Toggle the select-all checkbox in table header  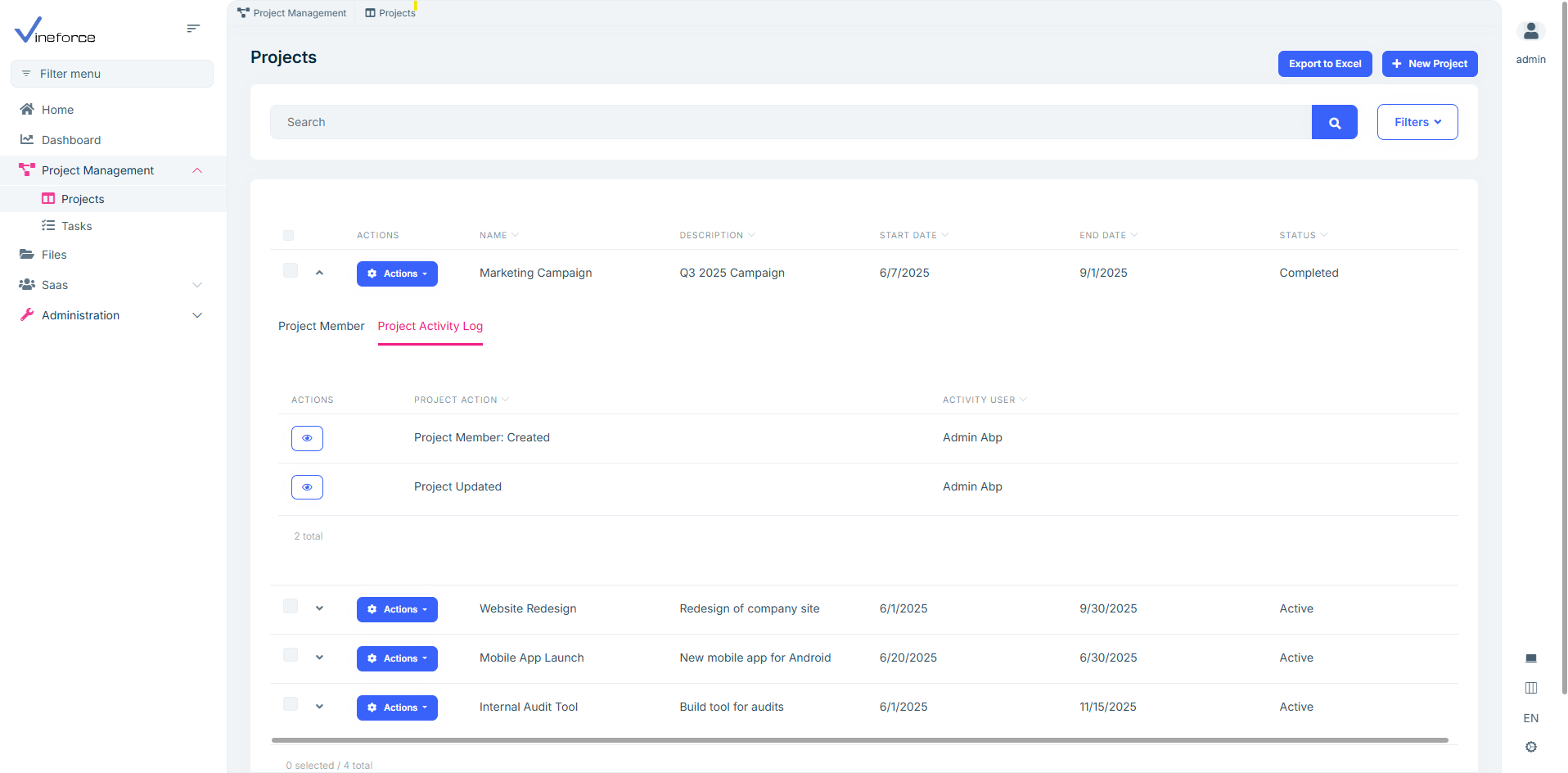point(288,236)
